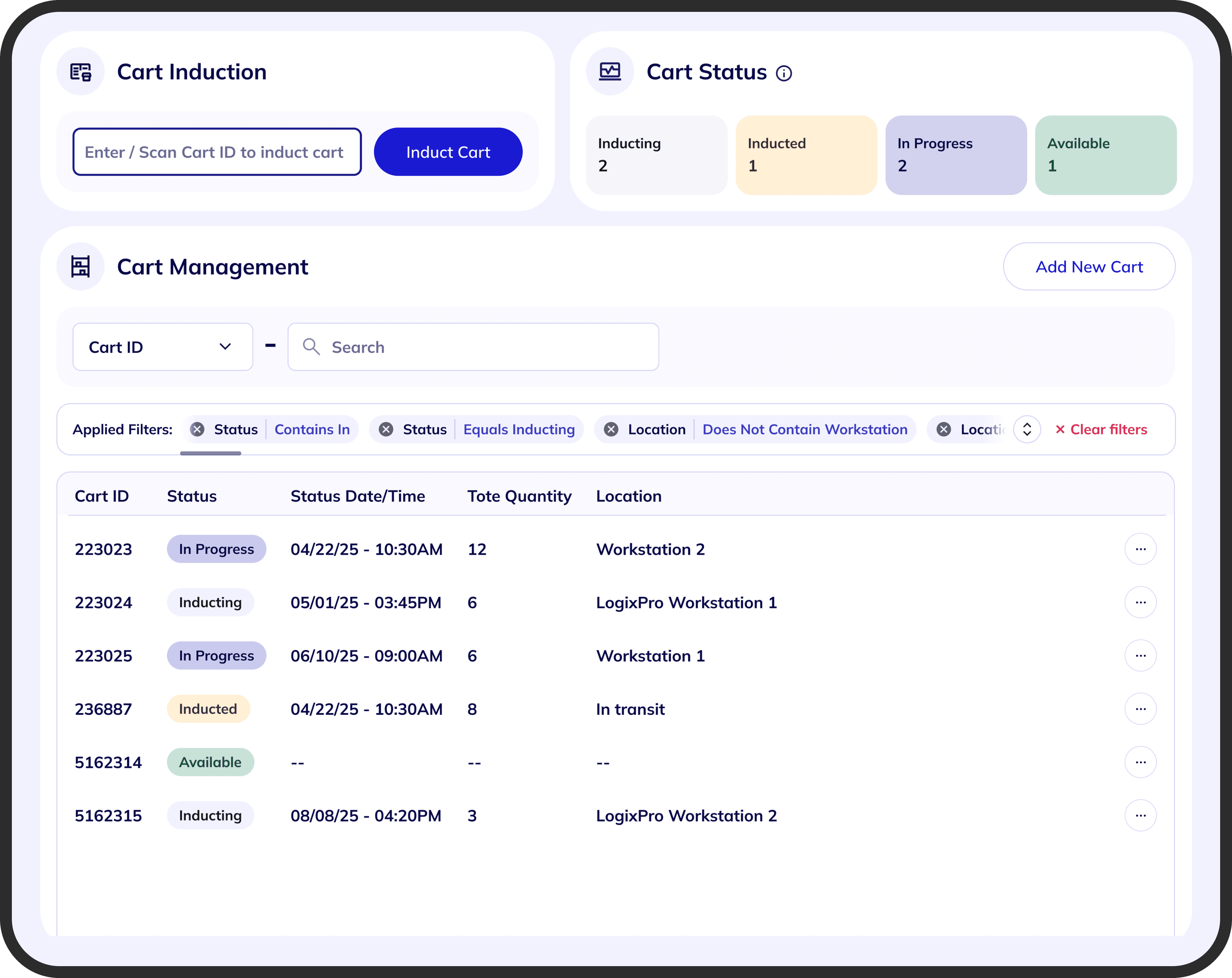Expand the applied filters list

click(1026, 429)
